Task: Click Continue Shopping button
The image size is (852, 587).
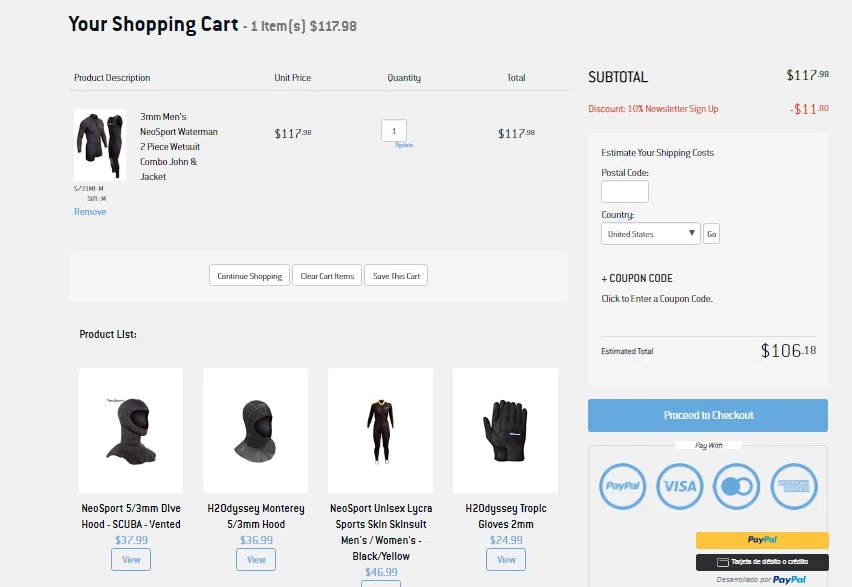Action: click(x=249, y=276)
